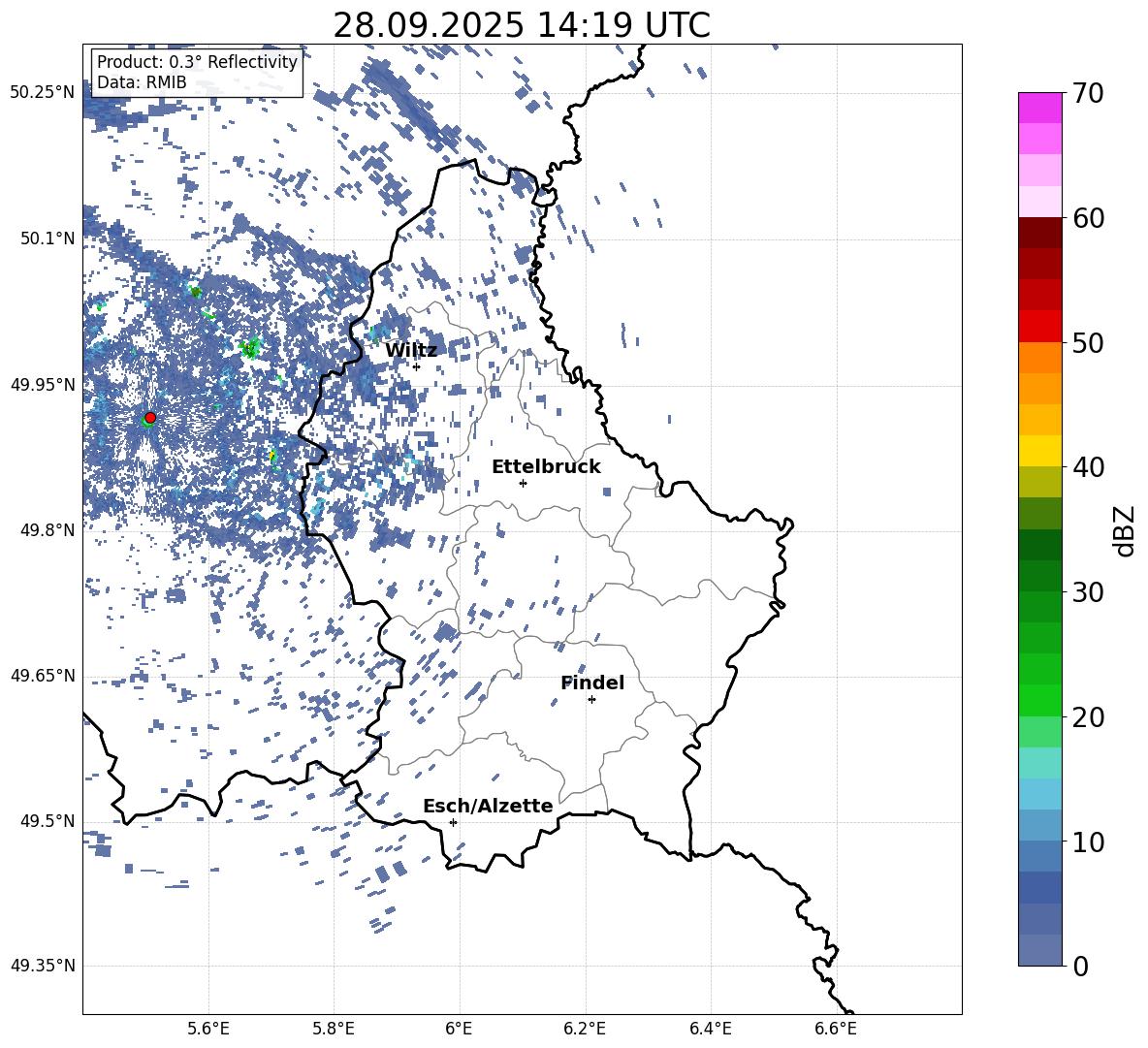1148x1048 pixels.
Task: Select the Findel city label
Action: coord(592,683)
